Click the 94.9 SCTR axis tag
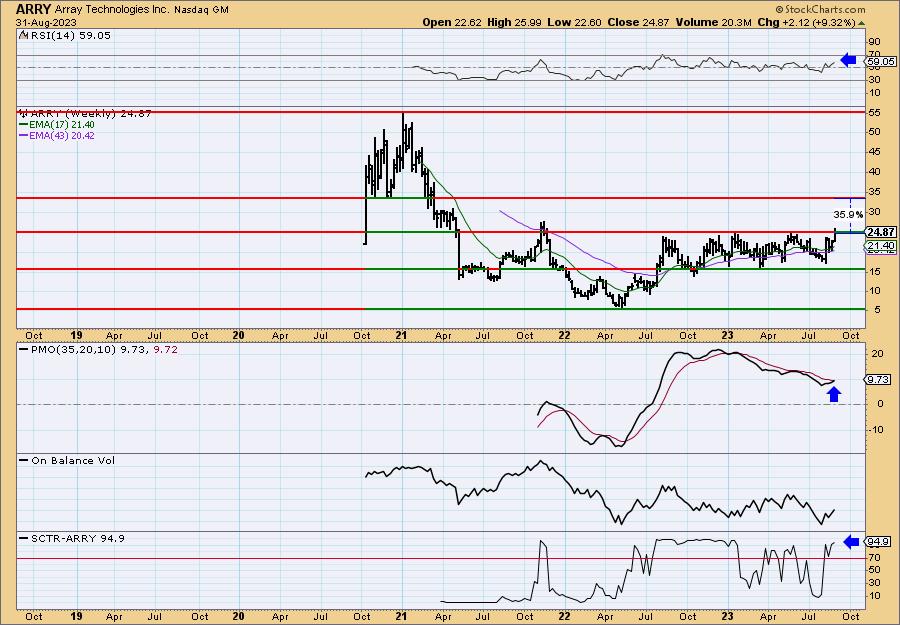 (879, 542)
